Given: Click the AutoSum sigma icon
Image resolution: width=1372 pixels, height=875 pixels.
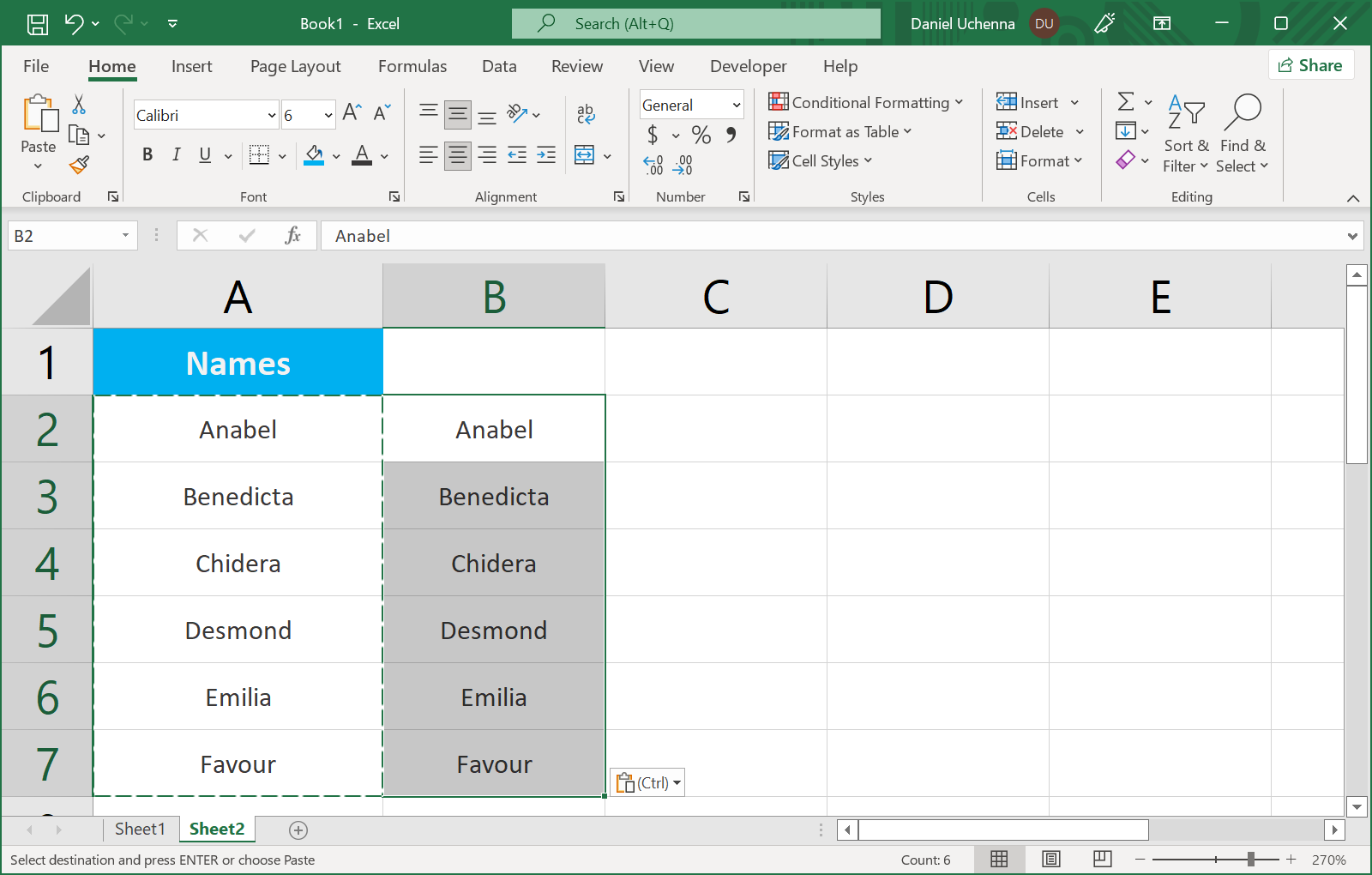Looking at the screenshot, I should pyautogui.click(x=1126, y=102).
